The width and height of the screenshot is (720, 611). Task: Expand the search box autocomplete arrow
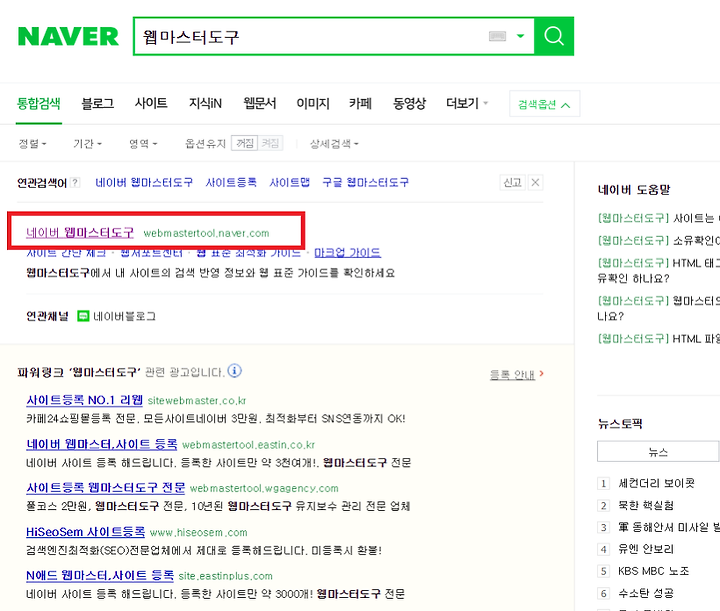pos(520,36)
